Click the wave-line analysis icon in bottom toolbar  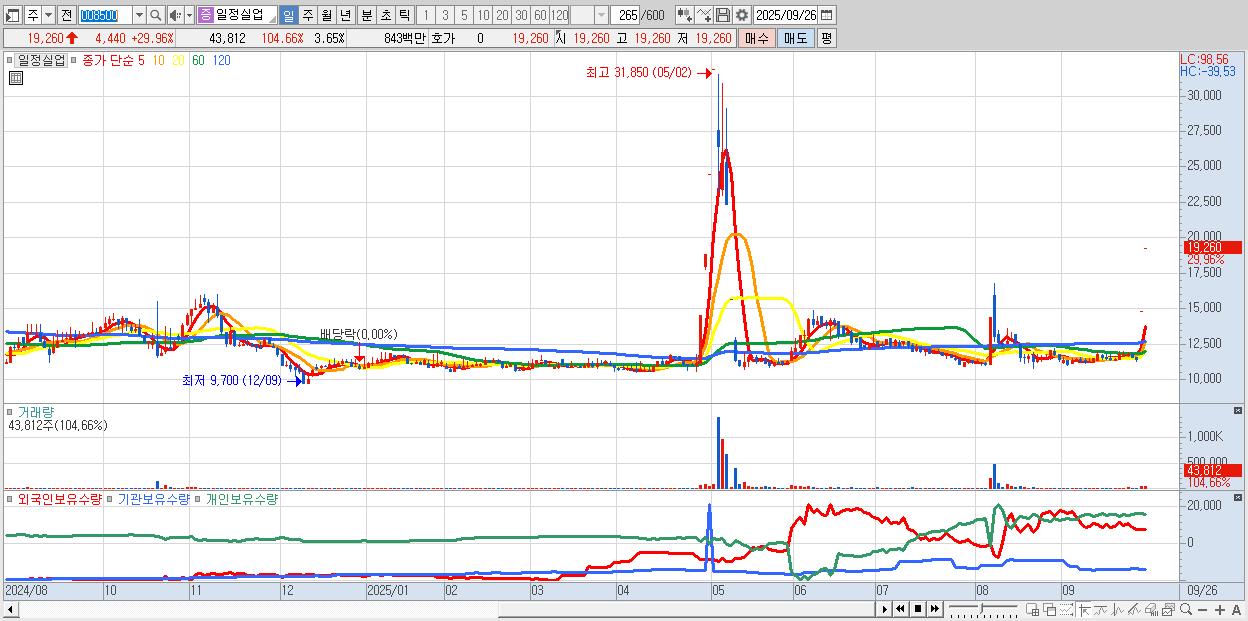point(1118,609)
